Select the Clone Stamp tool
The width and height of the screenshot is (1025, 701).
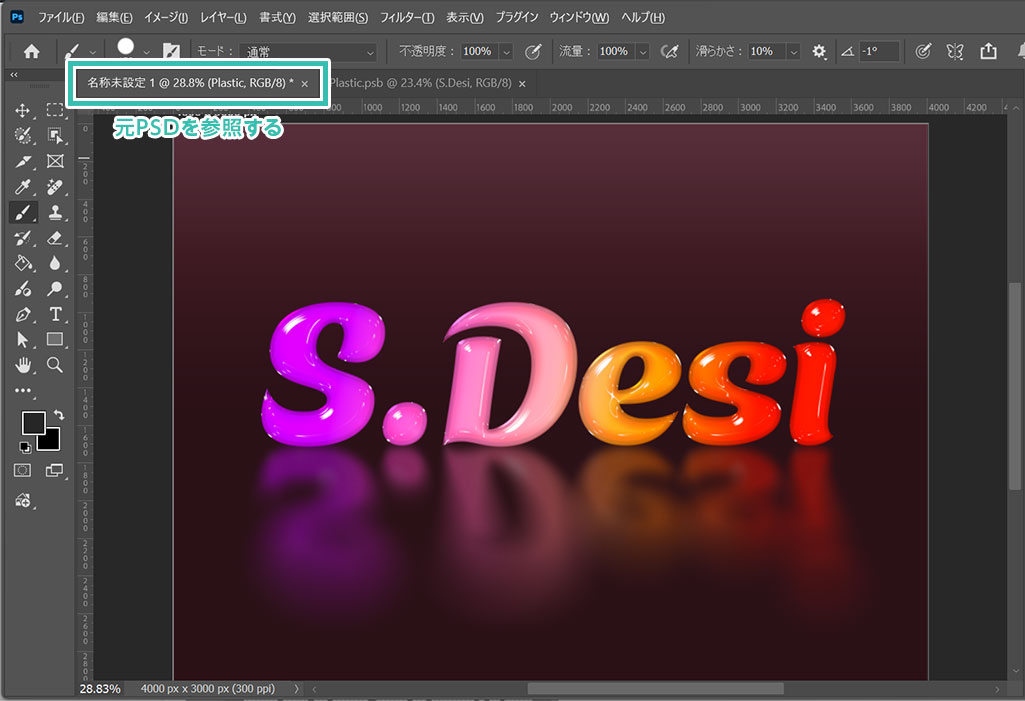pos(55,212)
